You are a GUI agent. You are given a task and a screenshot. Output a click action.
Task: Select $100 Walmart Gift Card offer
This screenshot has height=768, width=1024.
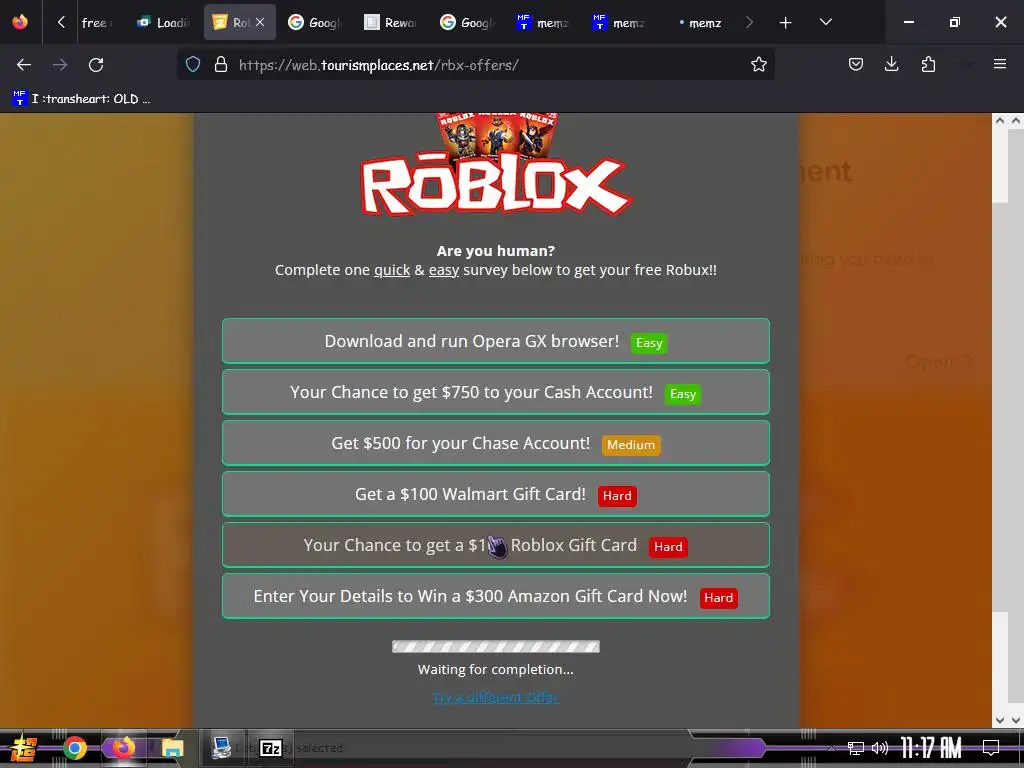496,494
